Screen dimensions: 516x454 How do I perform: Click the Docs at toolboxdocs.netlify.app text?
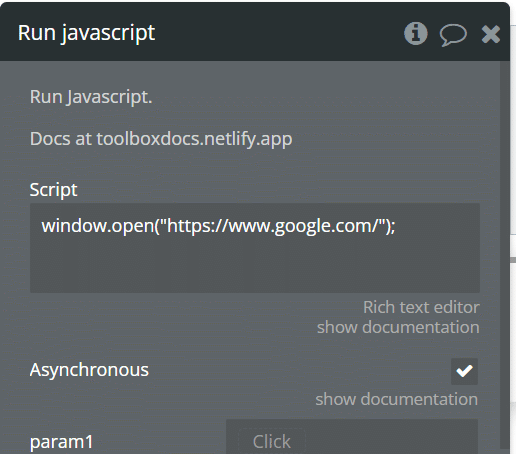click(x=161, y=139)
